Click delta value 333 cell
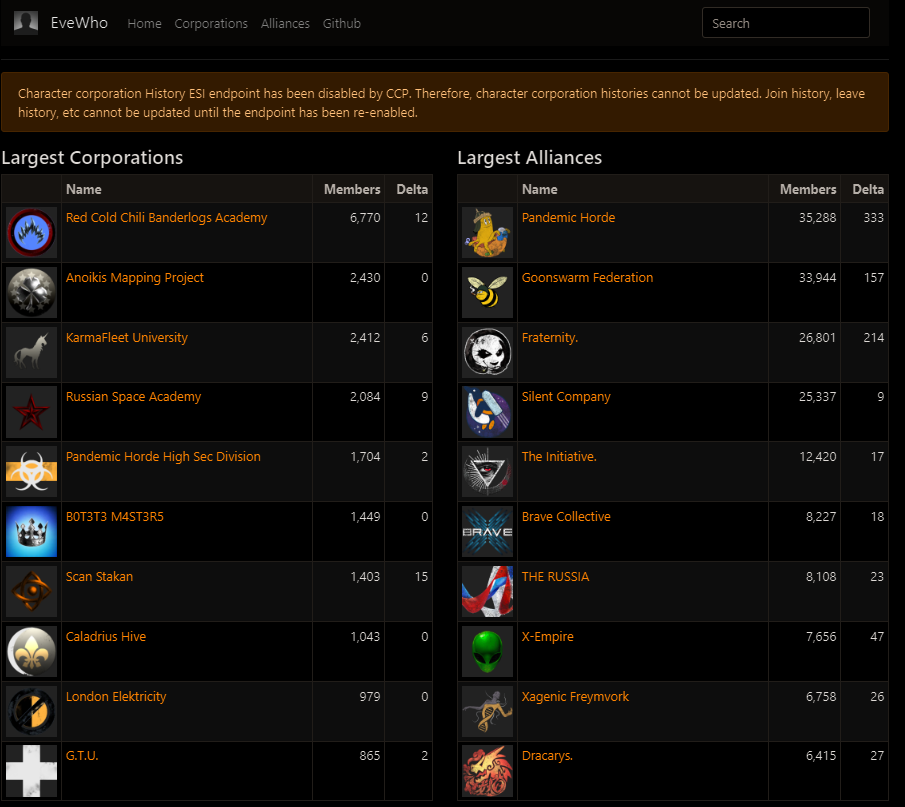 [x=873, y=218]
